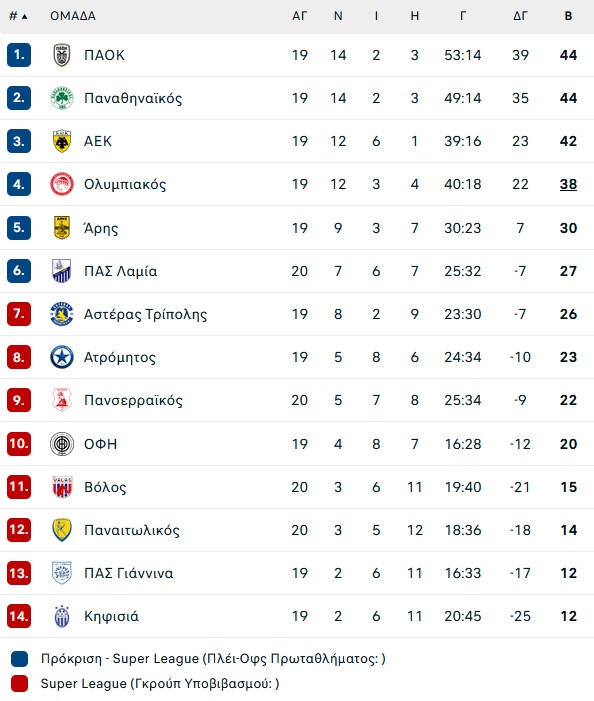594x701 pixels.
Task: Click the Άρης yellow team crest
Action: point(62,228)
